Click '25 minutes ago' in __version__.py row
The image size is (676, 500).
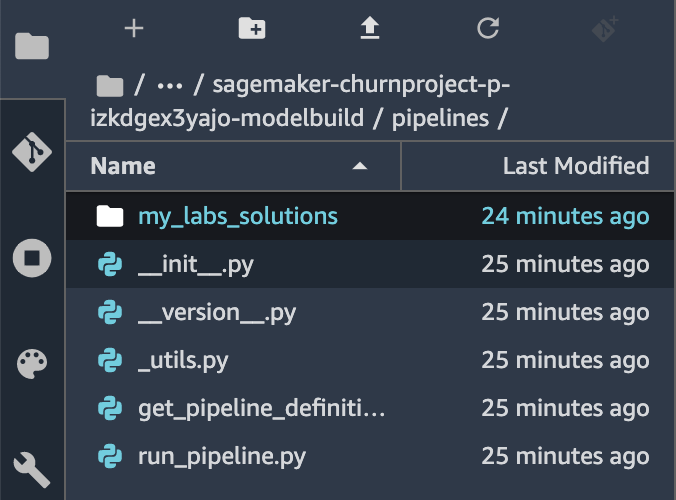pyautogui.click(x=565, y=312)
